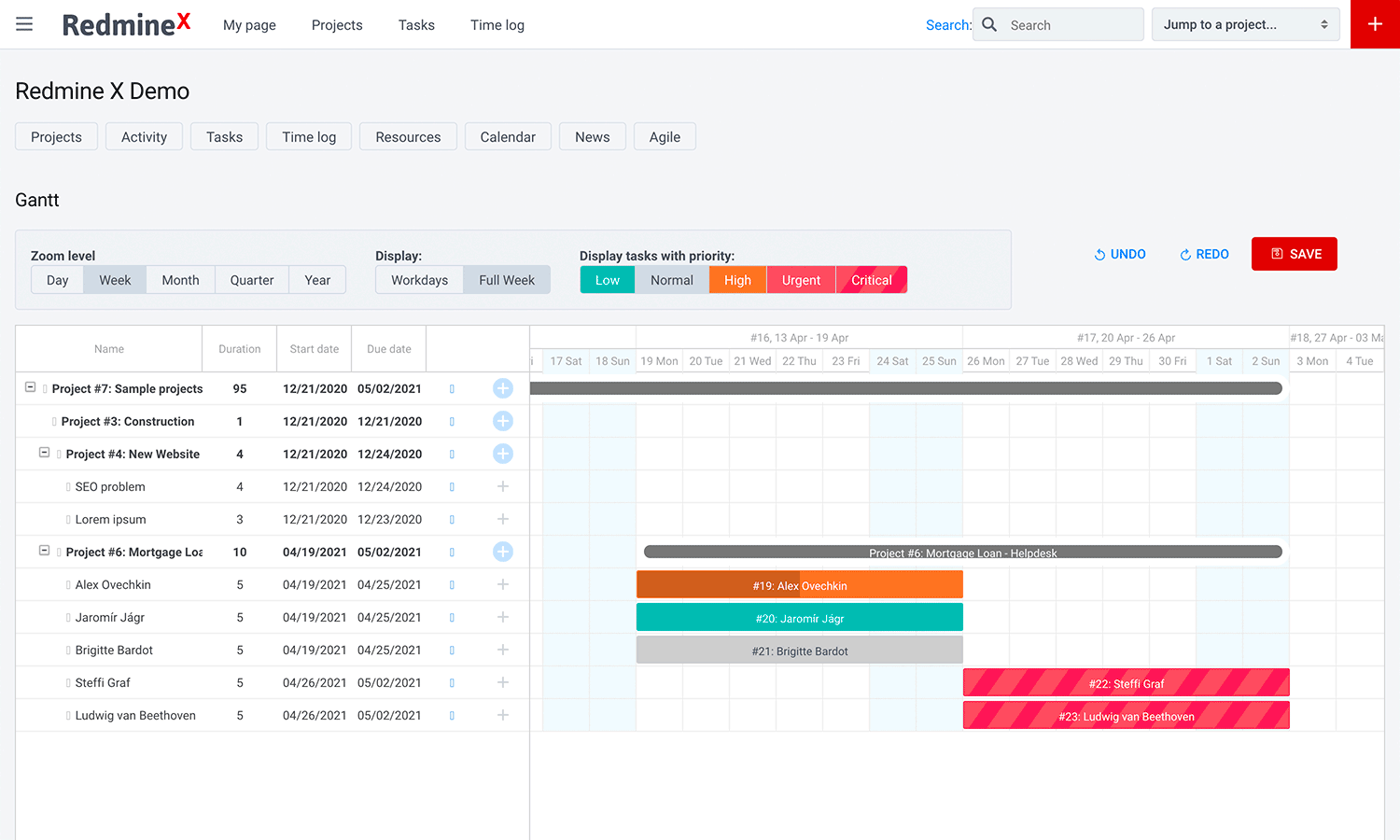
Task: Toggle Low priority teal filter
Action: pos(608,280)
